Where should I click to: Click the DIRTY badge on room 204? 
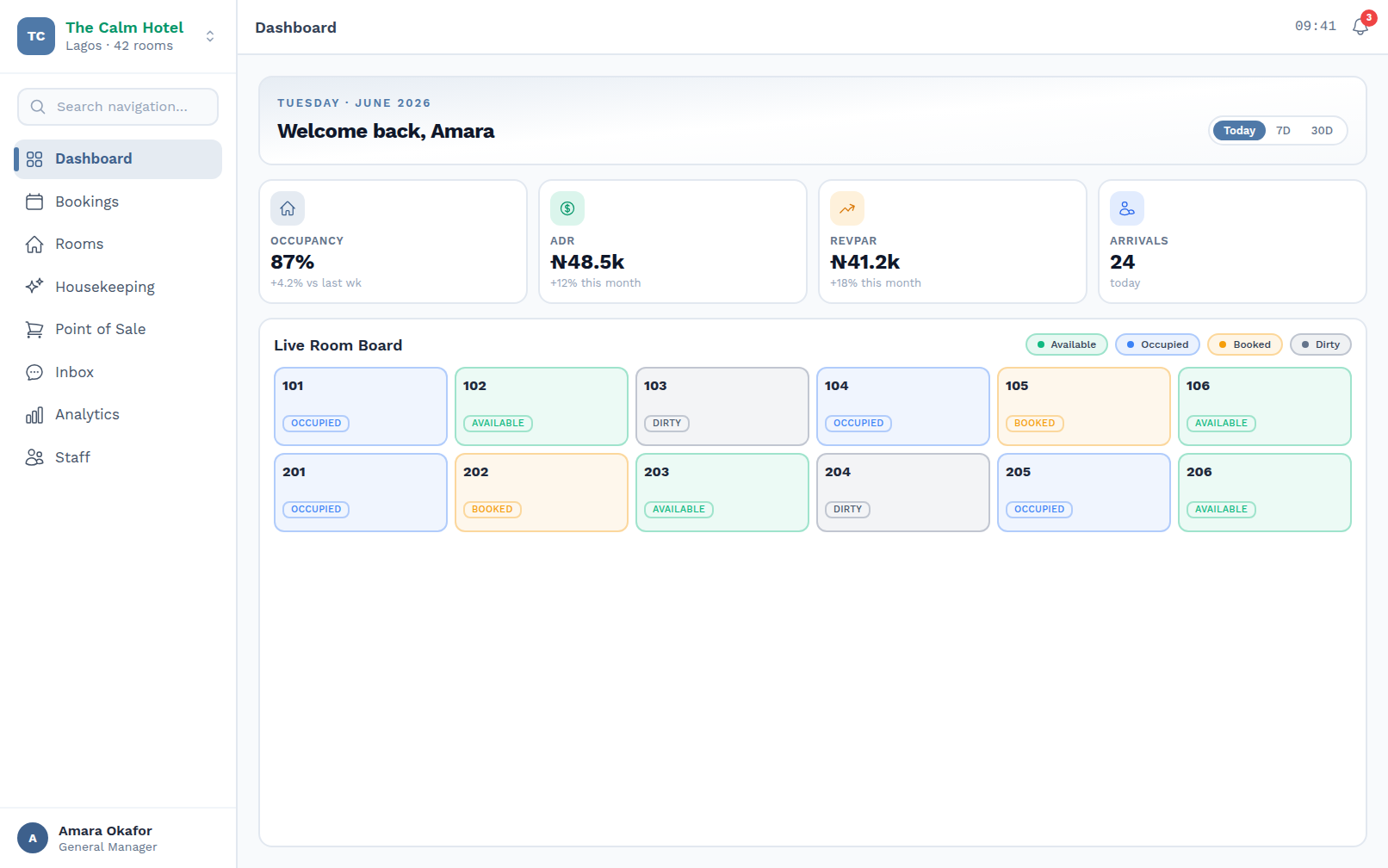847,510
